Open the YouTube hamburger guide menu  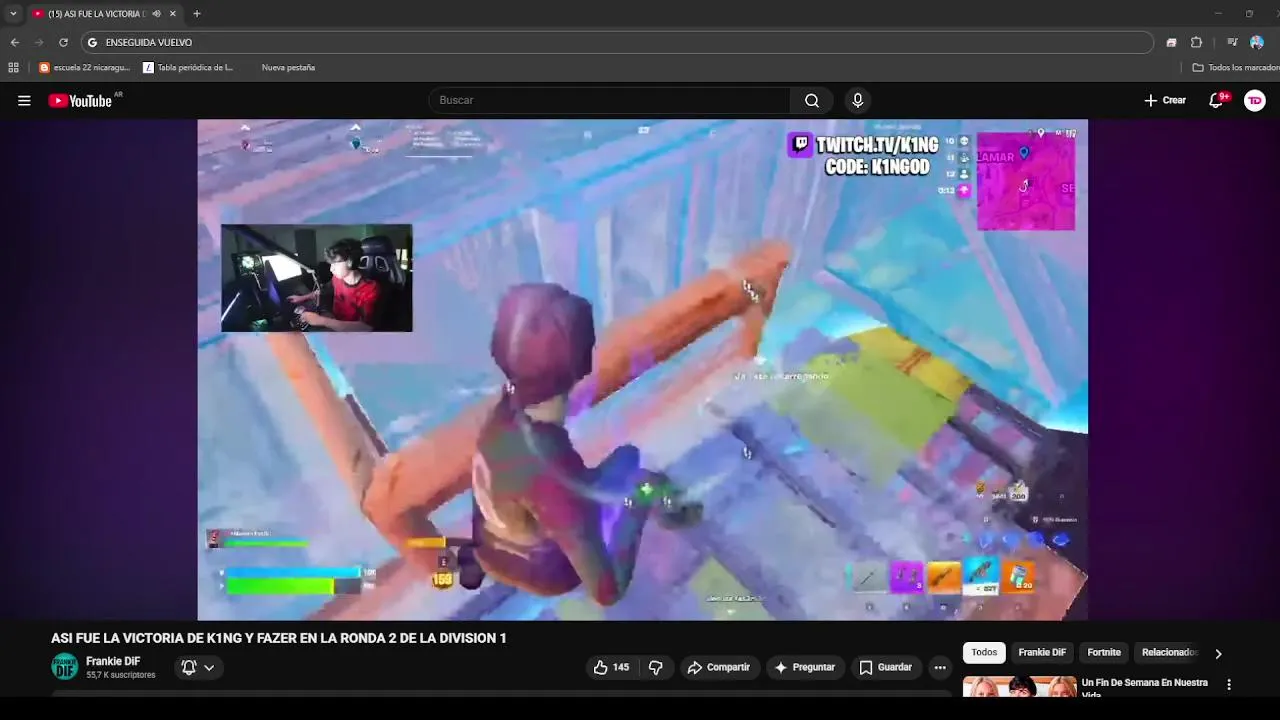[24, 100]
